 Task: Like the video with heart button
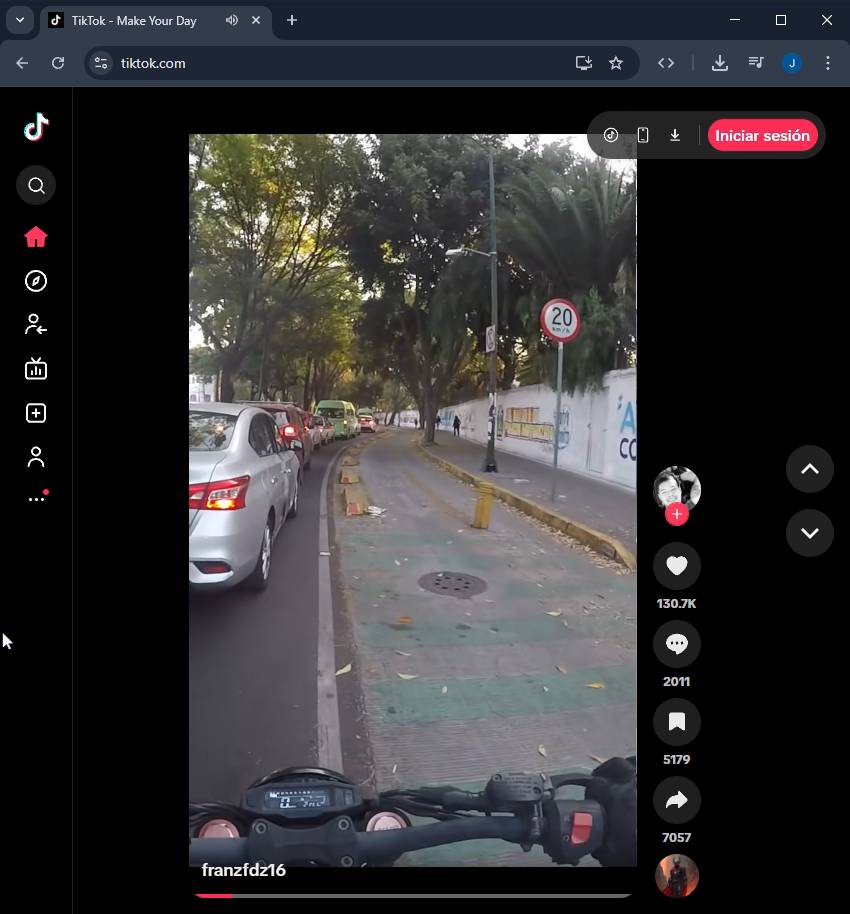point(677,566)
